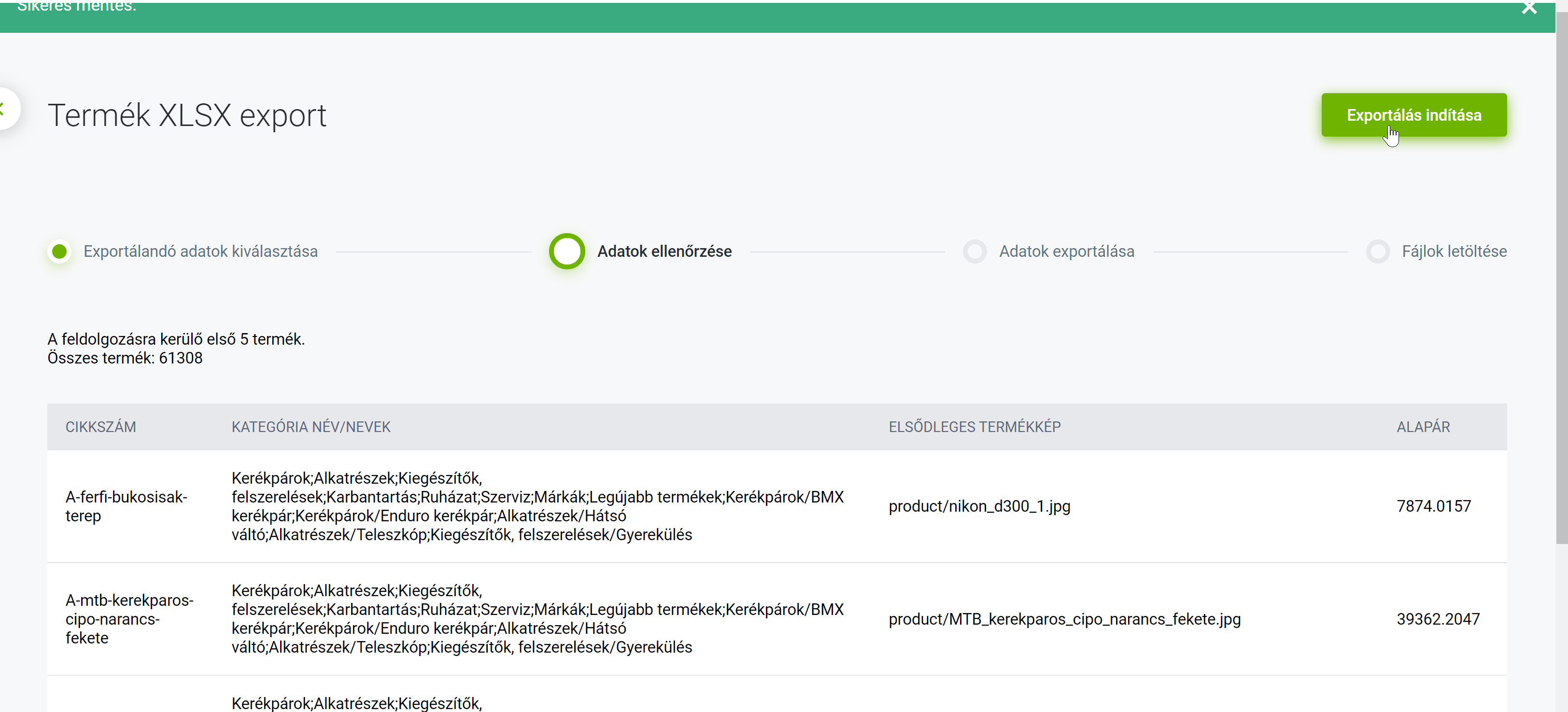The width and height of the screenshot is (1568, 712).
Task: Click the base price 7874.0157
Action: [x=1433, y=506]
